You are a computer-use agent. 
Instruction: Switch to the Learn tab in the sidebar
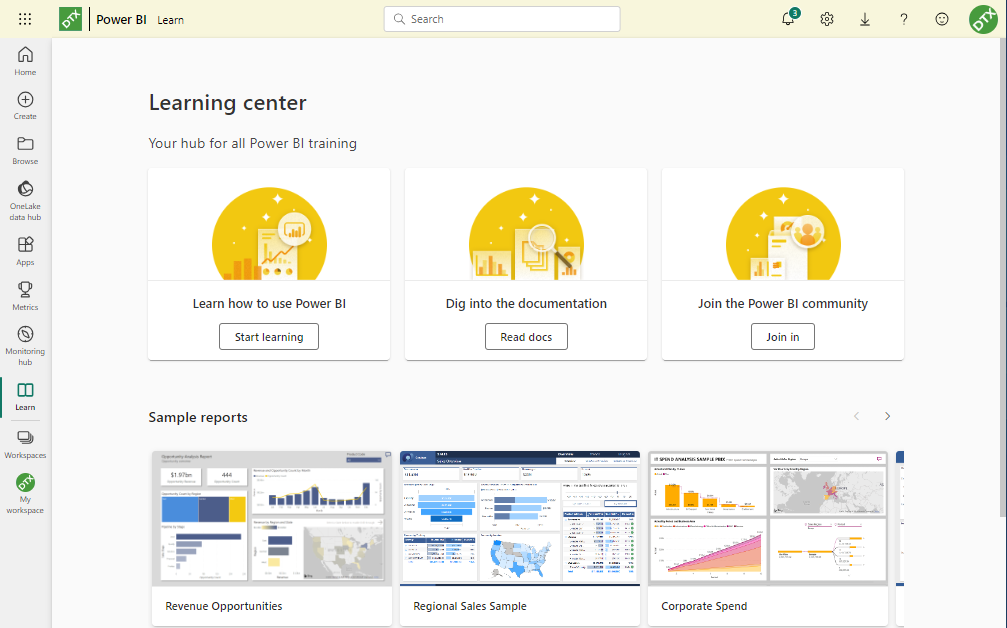click(24, 394)
